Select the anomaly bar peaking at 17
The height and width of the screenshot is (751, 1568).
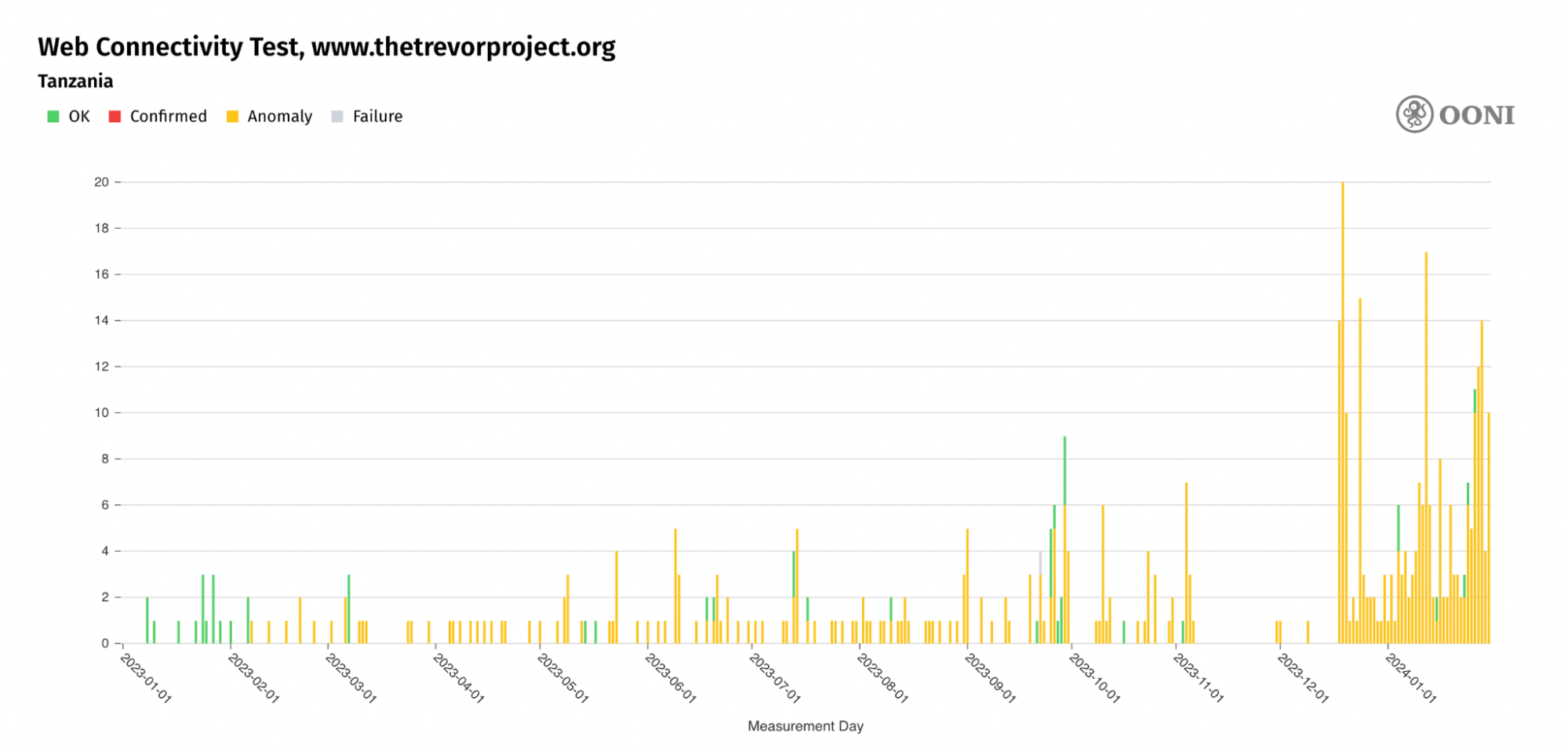(1426, 447)
